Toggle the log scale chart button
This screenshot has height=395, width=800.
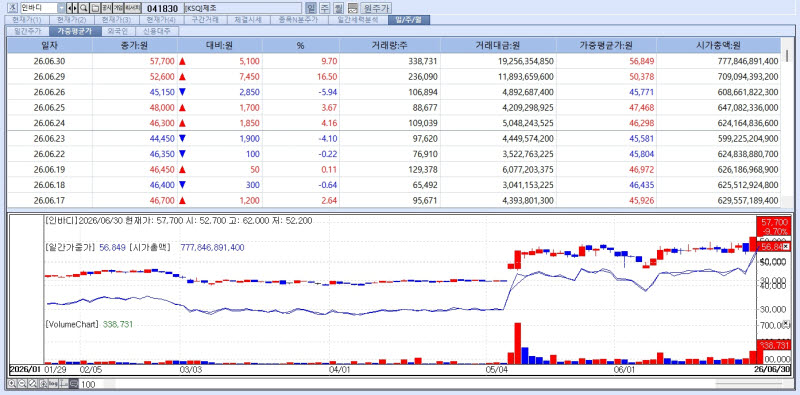coord(53,384)
